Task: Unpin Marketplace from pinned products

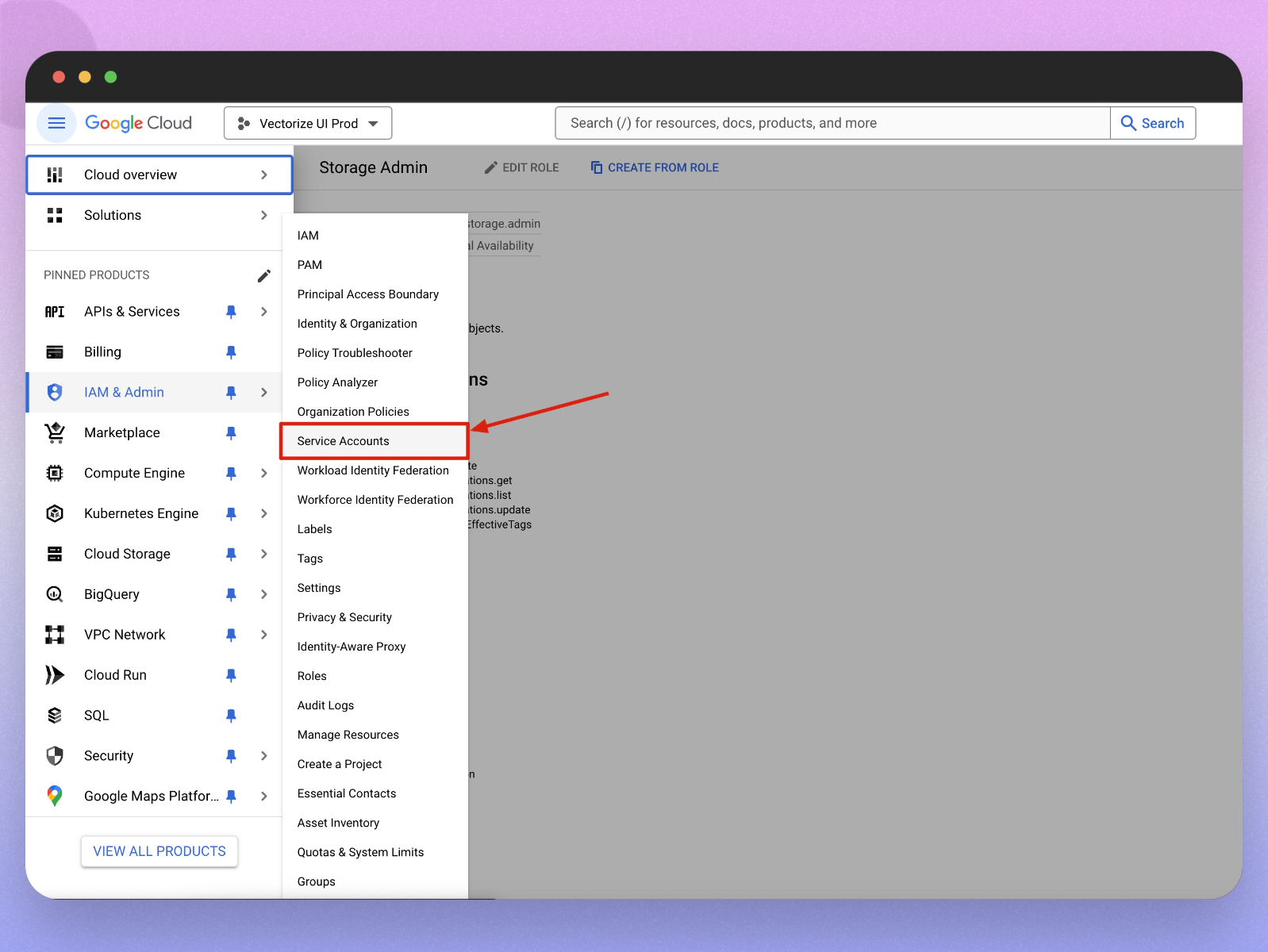Action: point(231,432)
